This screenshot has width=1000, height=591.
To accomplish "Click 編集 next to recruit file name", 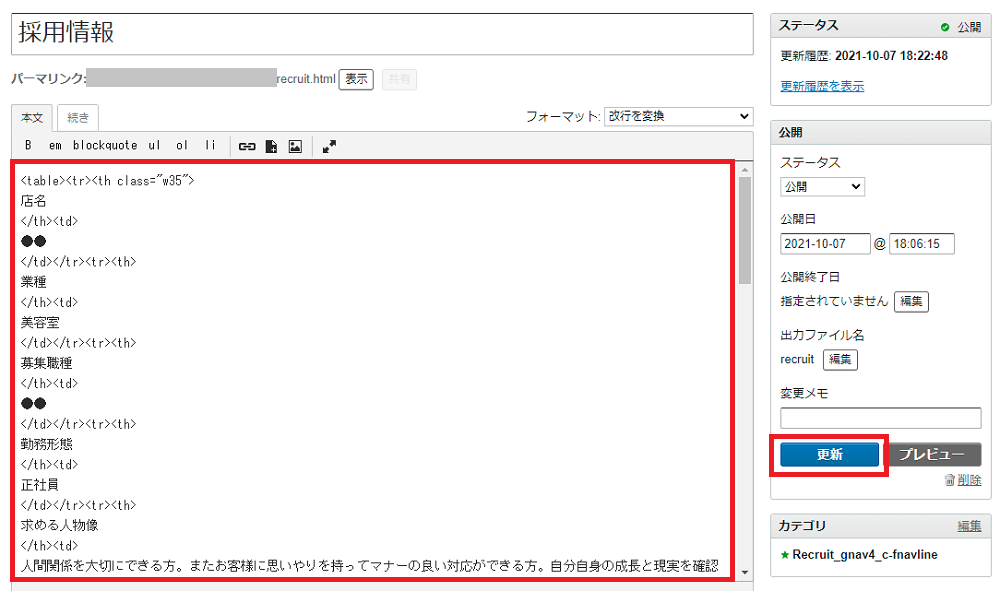I will [840, 360].
